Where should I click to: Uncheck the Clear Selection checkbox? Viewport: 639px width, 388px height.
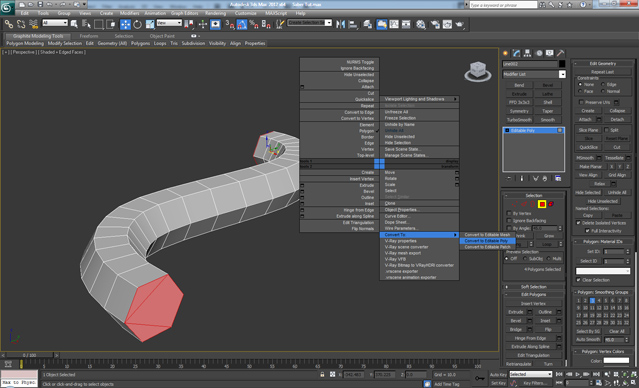(x=578, y=280)
